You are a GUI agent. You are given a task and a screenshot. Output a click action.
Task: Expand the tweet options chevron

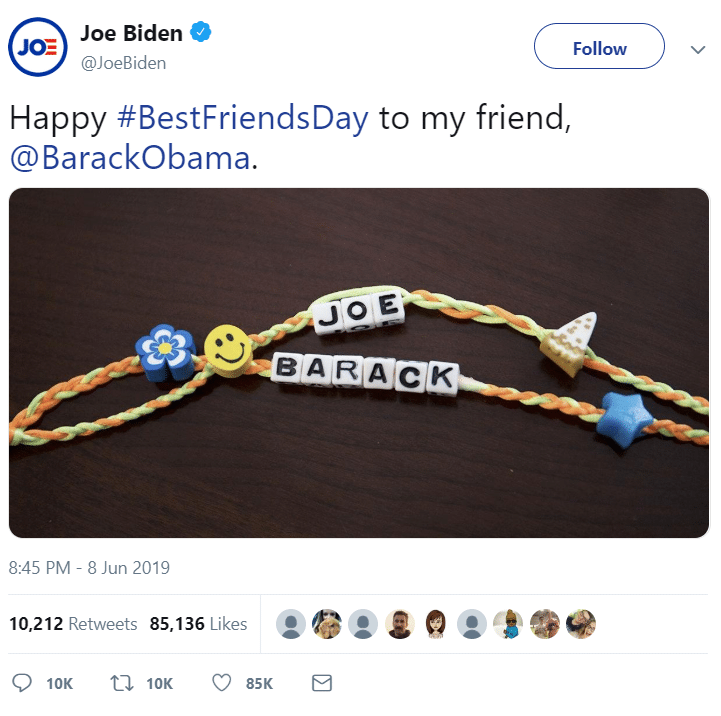point(698,49)
